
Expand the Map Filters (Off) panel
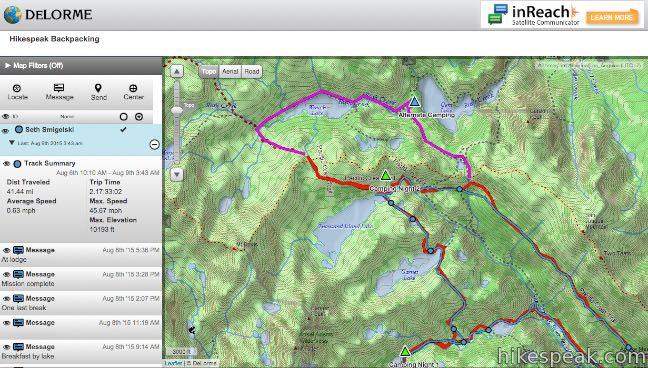[x=81, y=65]
